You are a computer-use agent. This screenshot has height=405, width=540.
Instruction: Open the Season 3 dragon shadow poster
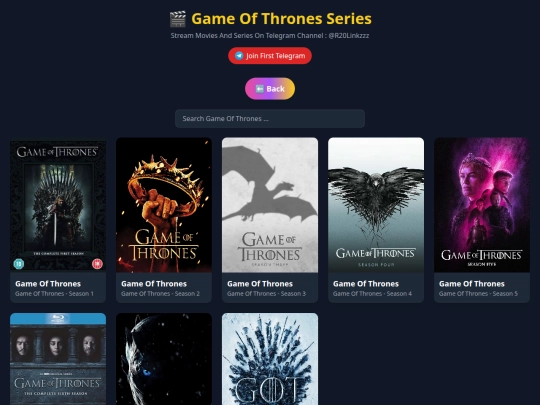click(x=270, y=205)
